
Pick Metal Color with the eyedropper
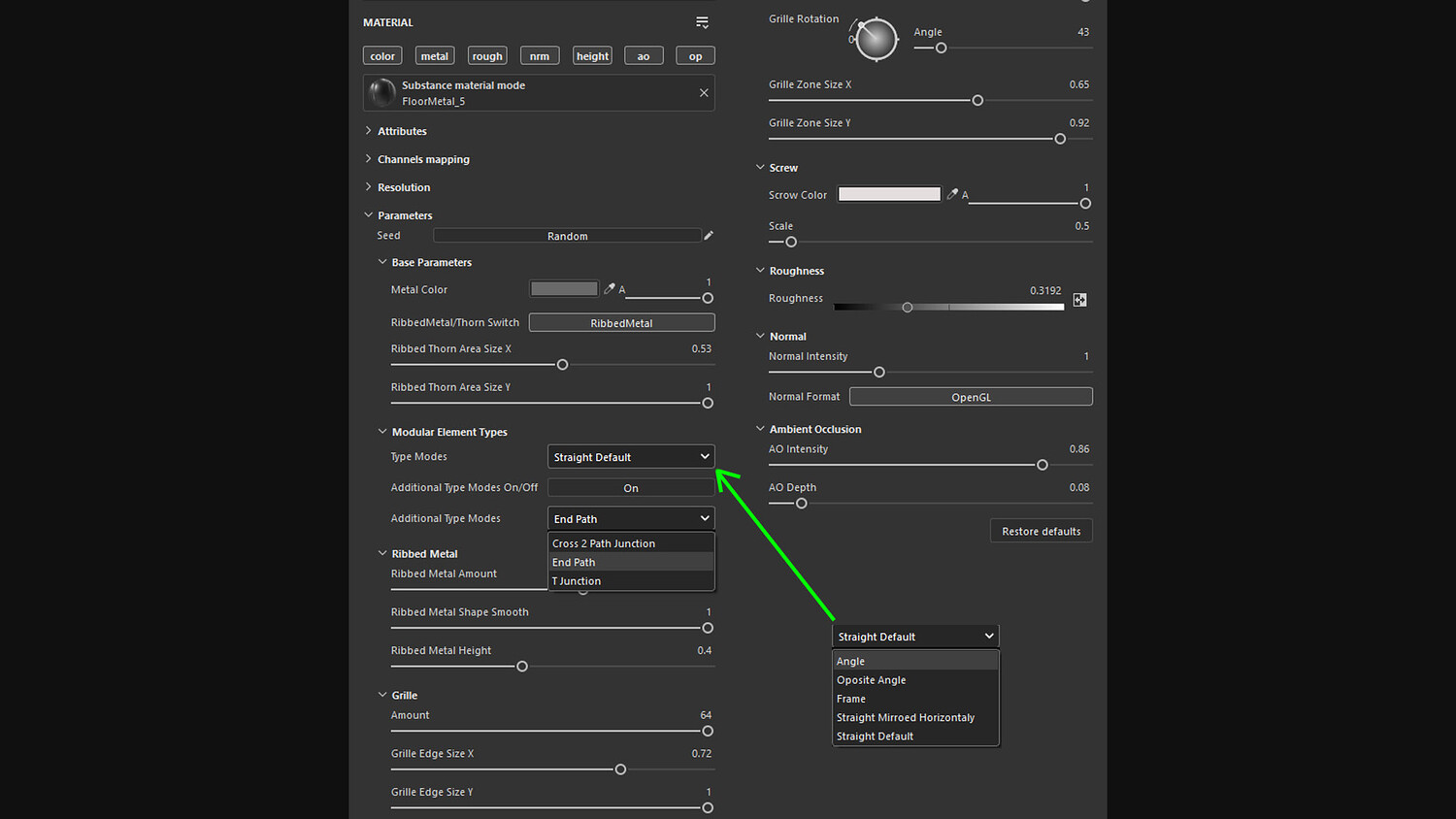tap(610, 289)
